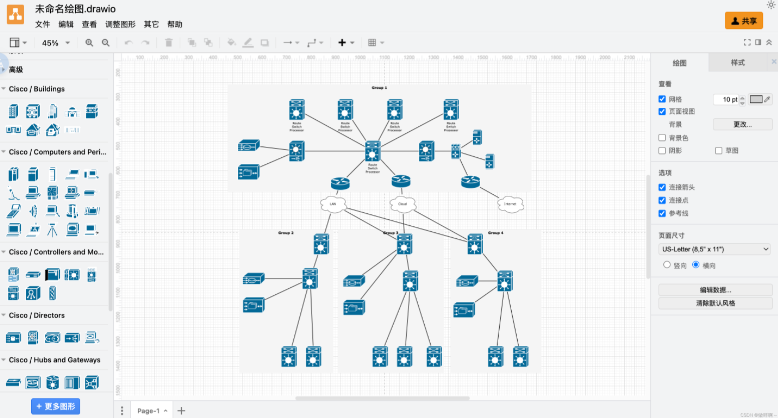
Task: Click the zoom out magnifier icon
Action: (x=106, y=43)
